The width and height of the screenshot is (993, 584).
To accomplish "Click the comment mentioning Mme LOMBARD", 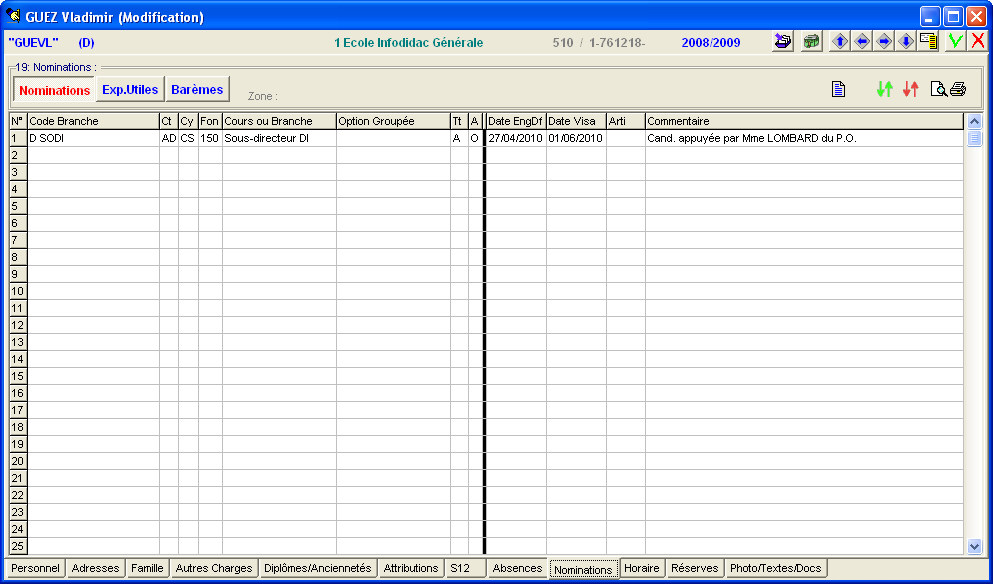I will click(804, 138).
